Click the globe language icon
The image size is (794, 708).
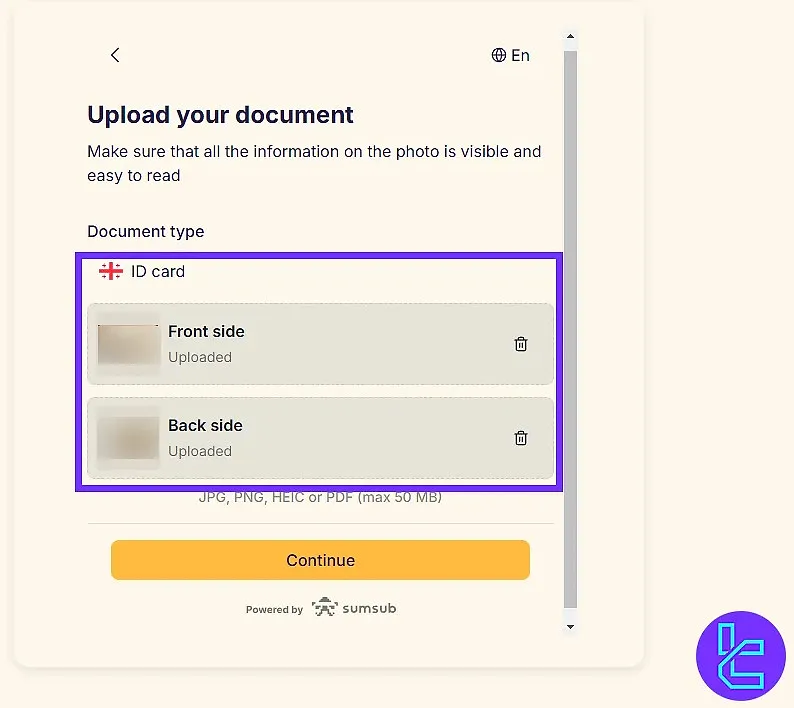pos(498,55)
